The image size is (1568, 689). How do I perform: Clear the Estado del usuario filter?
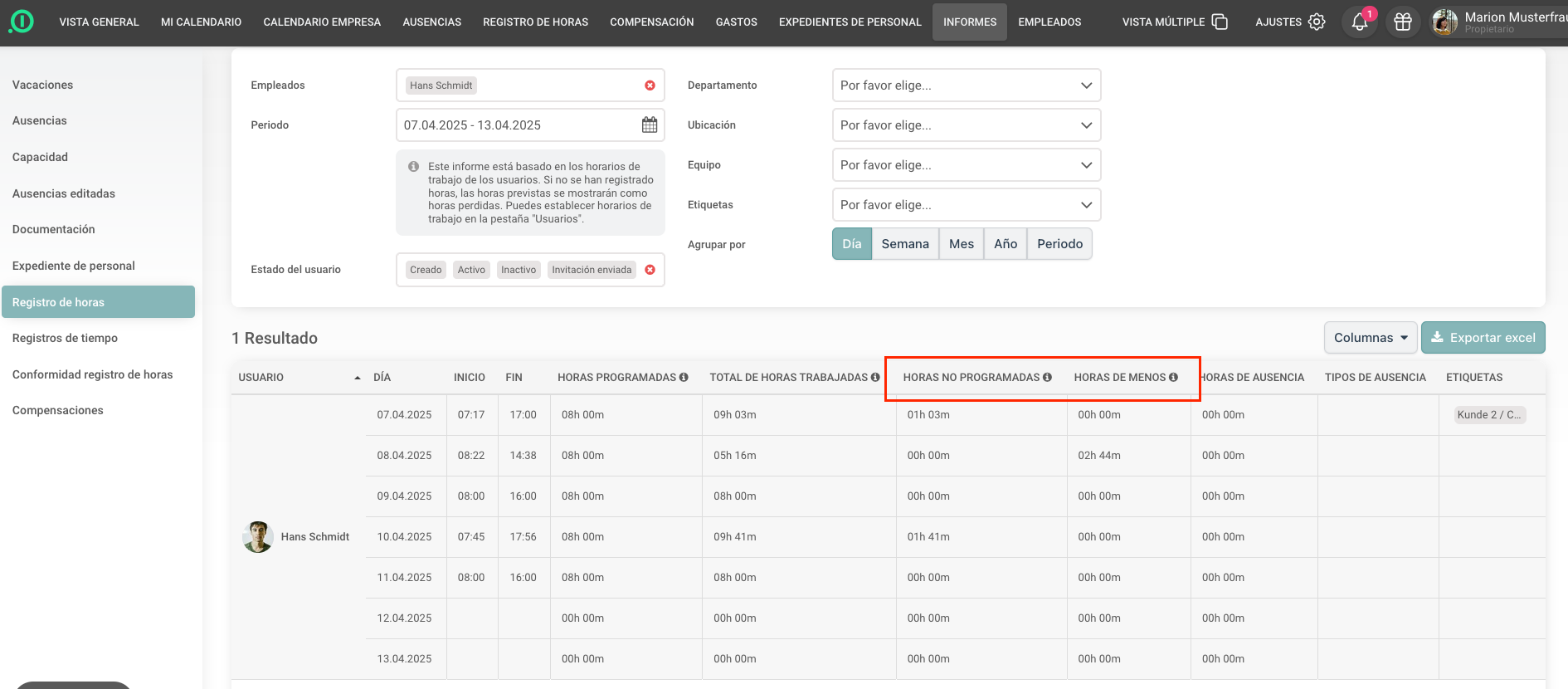point(650,270)
